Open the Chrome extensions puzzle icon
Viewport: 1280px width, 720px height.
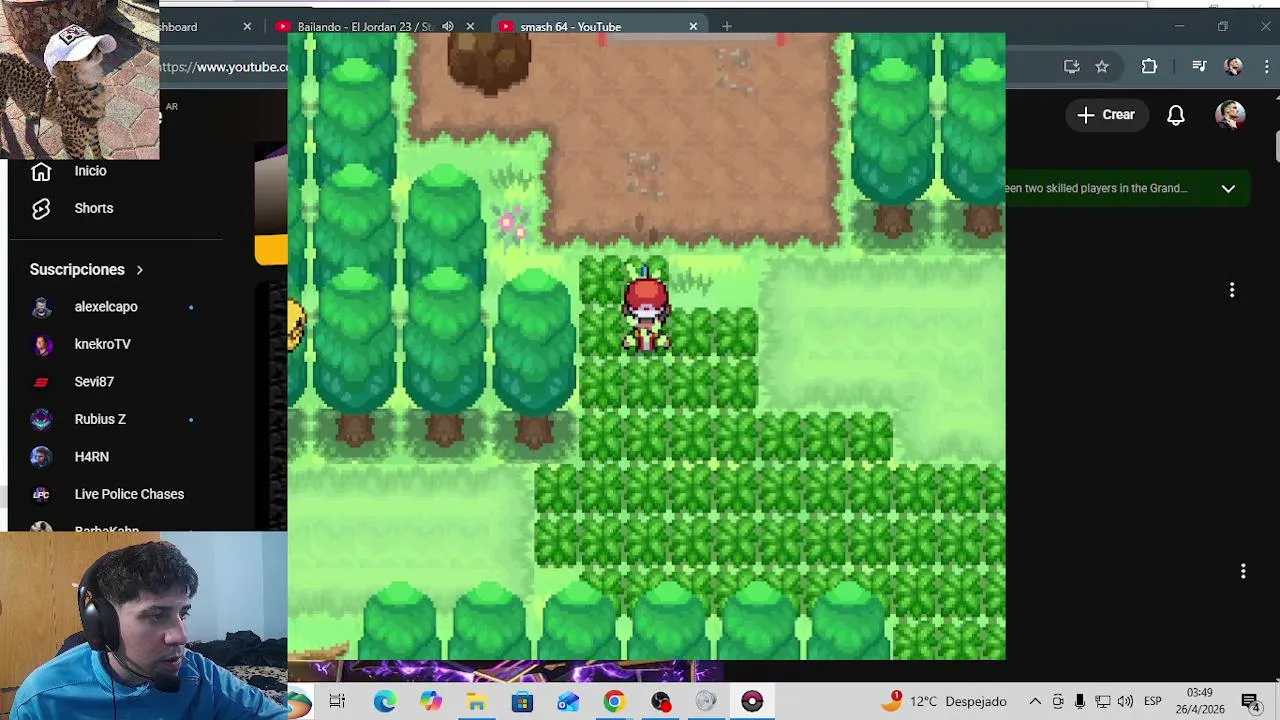tap(1149, 67)
